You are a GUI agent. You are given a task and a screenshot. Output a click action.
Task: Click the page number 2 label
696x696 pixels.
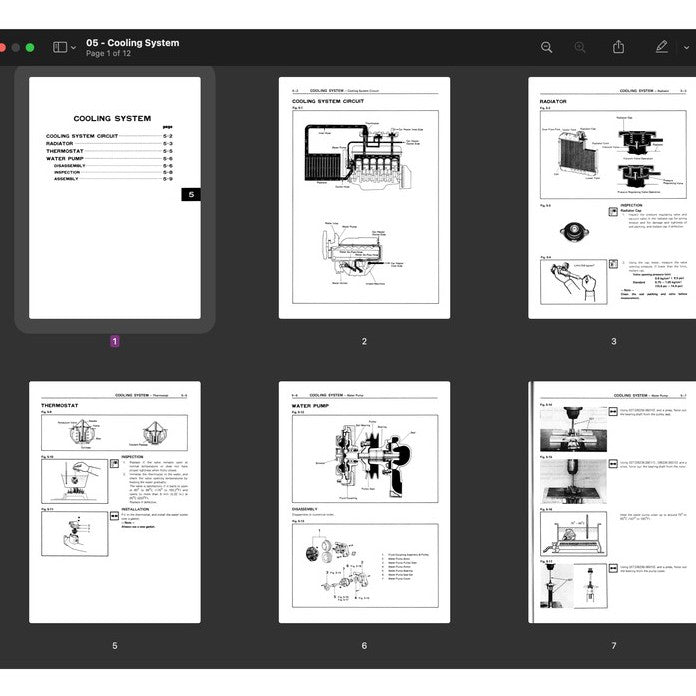point(364,341)
